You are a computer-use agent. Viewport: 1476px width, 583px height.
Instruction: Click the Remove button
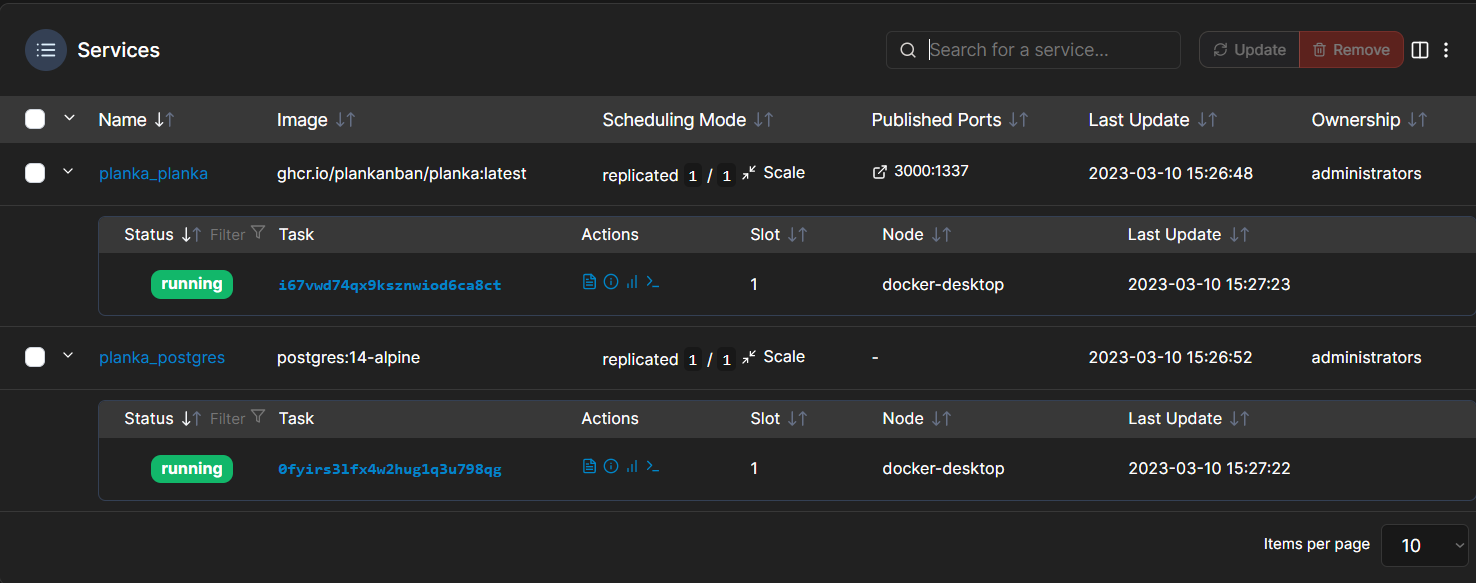click(x=1351, y=49)
